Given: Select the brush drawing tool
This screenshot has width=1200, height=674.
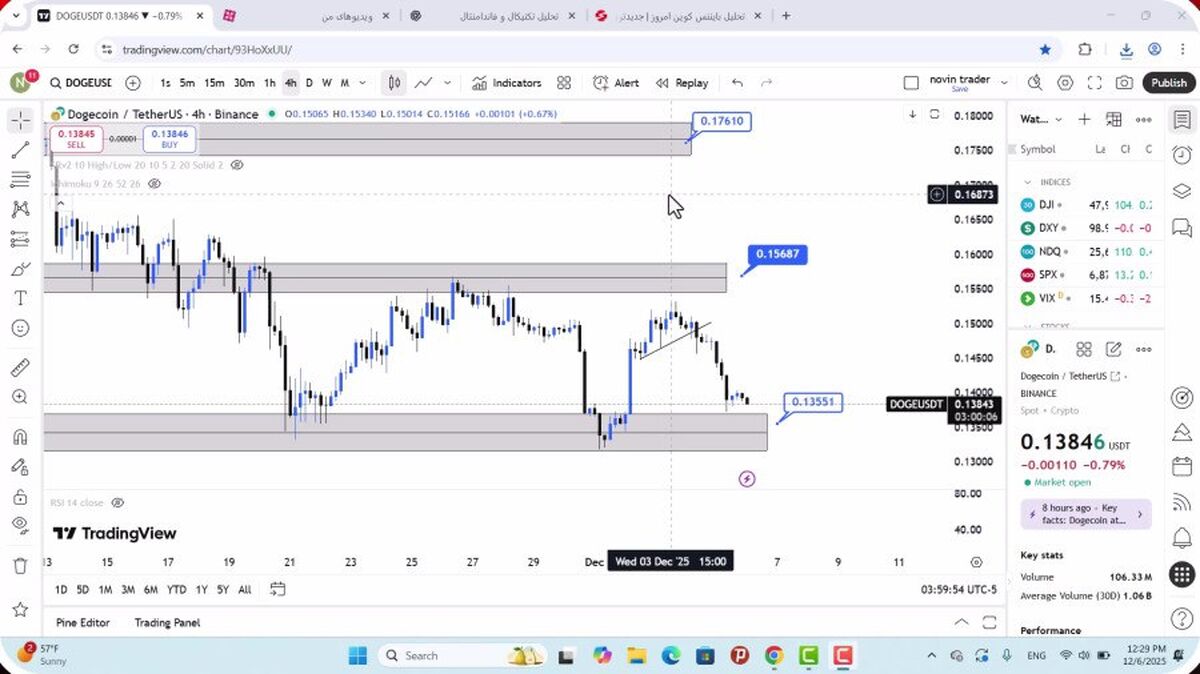Looking at the screenshot, I should (x=20, y=269).
